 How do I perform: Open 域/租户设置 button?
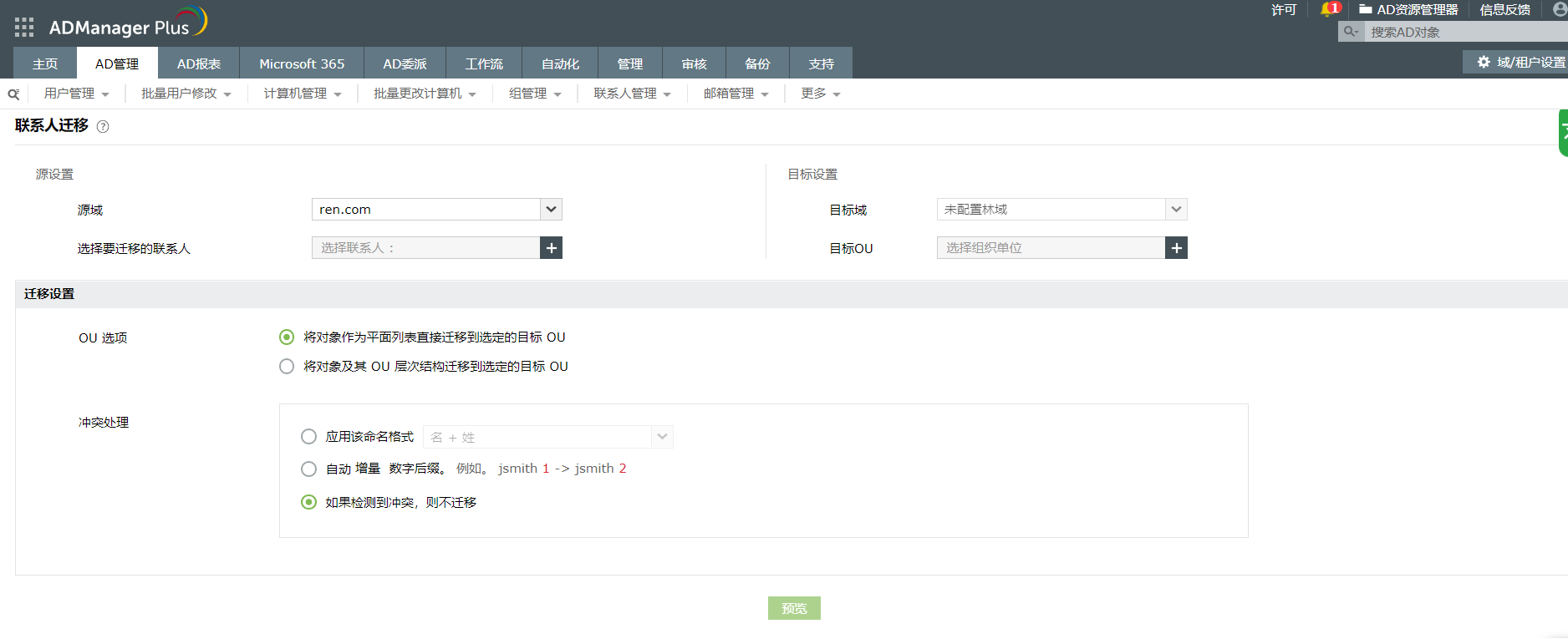1515,62
